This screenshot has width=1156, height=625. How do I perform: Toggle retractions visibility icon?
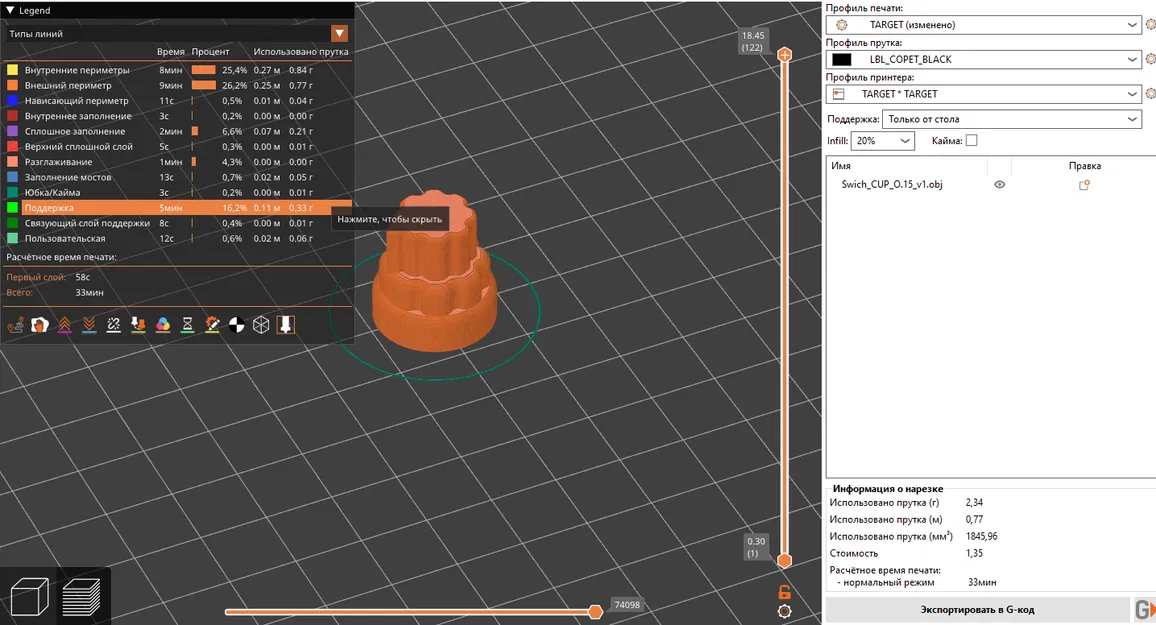64,325
